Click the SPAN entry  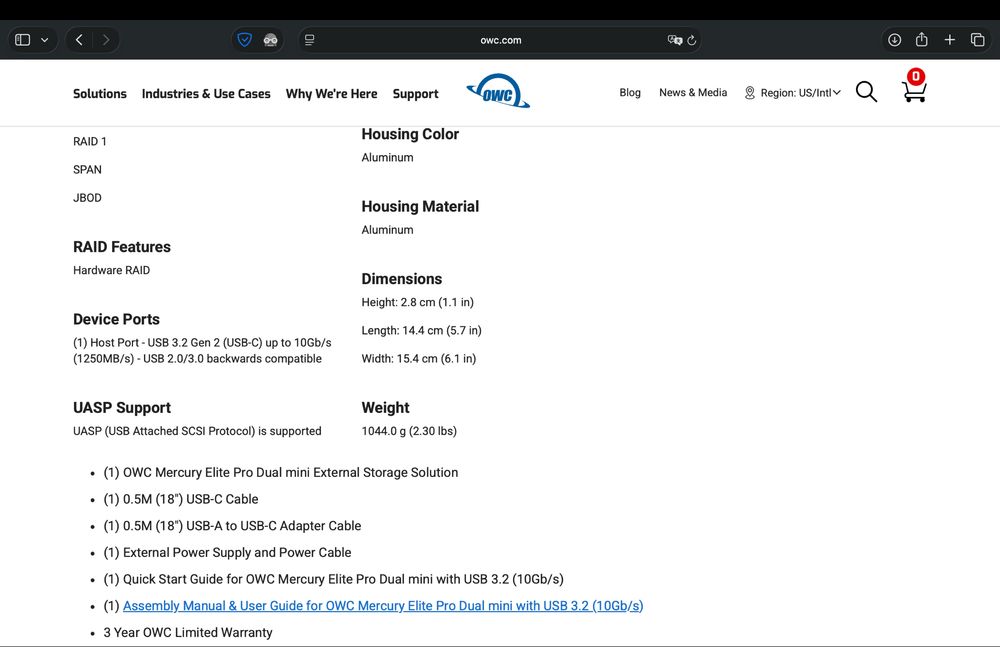(87, 170)
